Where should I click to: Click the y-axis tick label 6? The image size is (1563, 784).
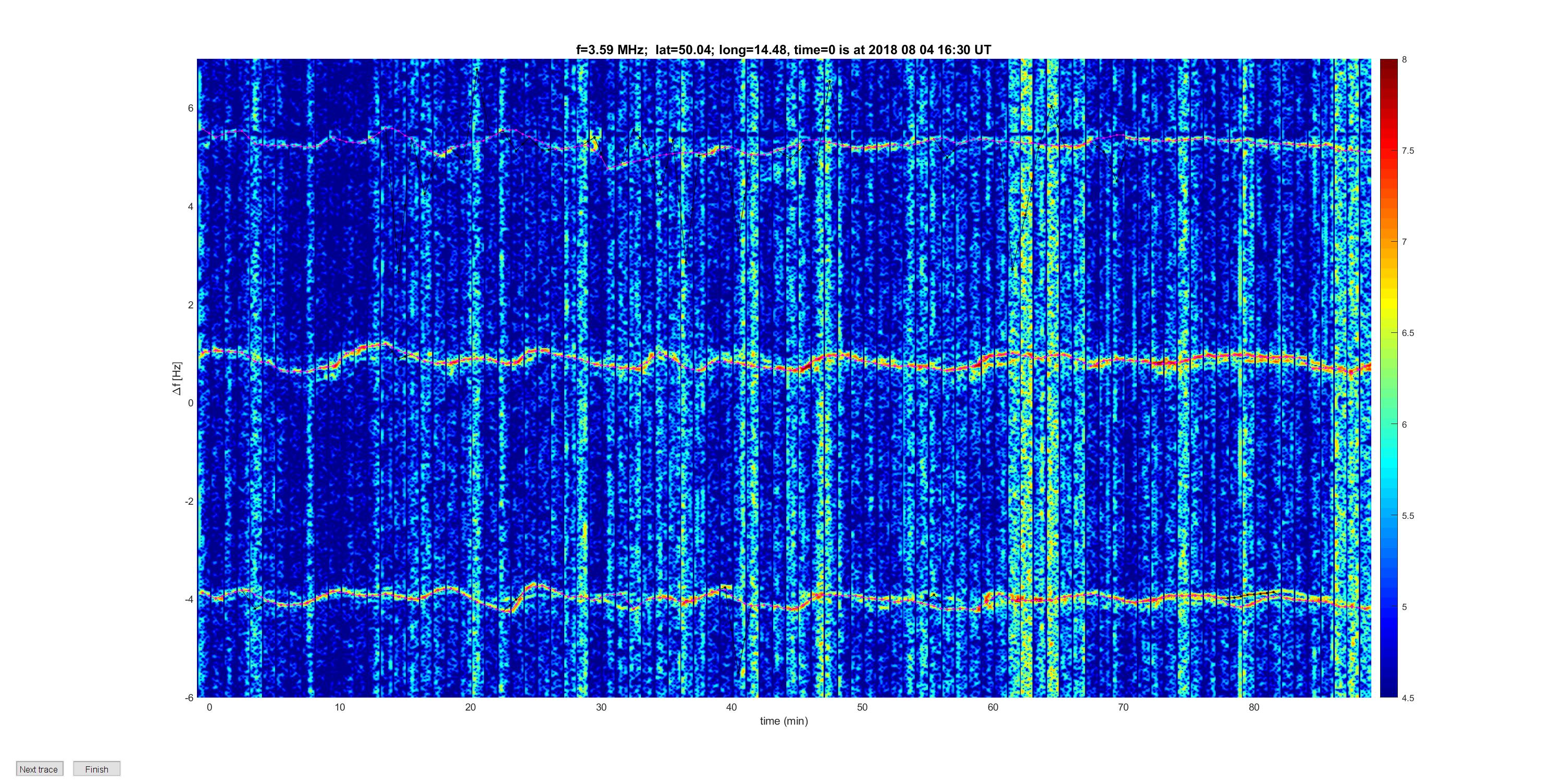click(x=191, y=108)
